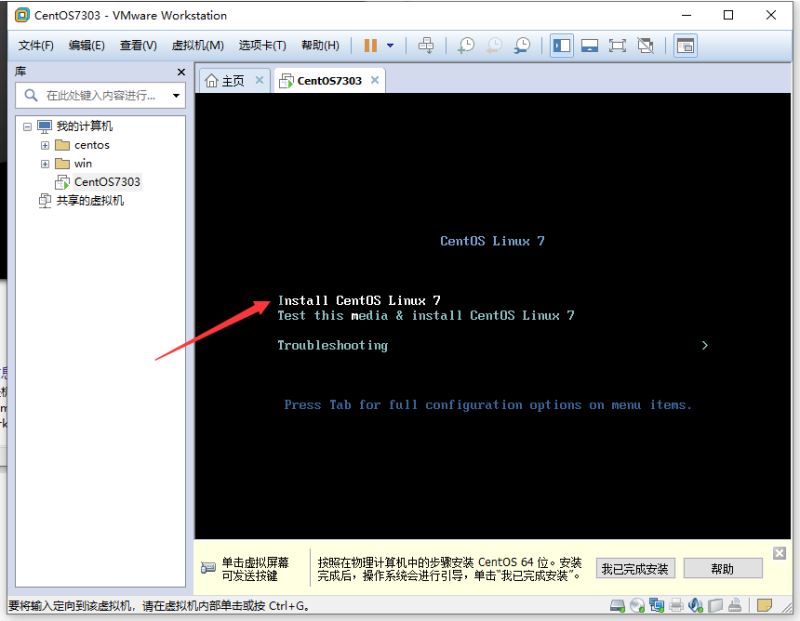Click the send Ctrl+Alt+Del toolbar icon

click(426, 45)
